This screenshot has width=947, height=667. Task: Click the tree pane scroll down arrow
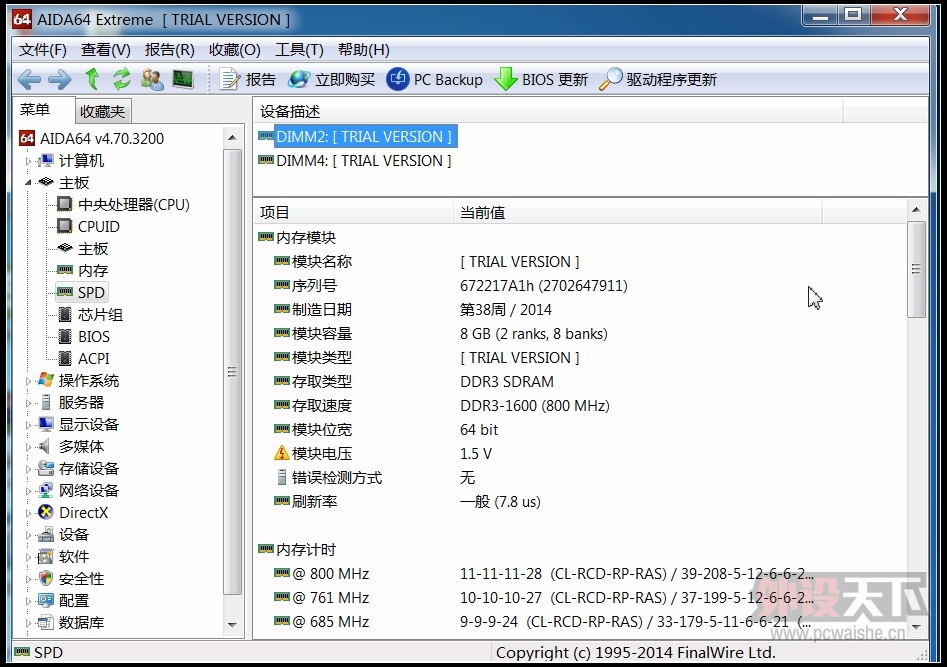tap(232, 625)
